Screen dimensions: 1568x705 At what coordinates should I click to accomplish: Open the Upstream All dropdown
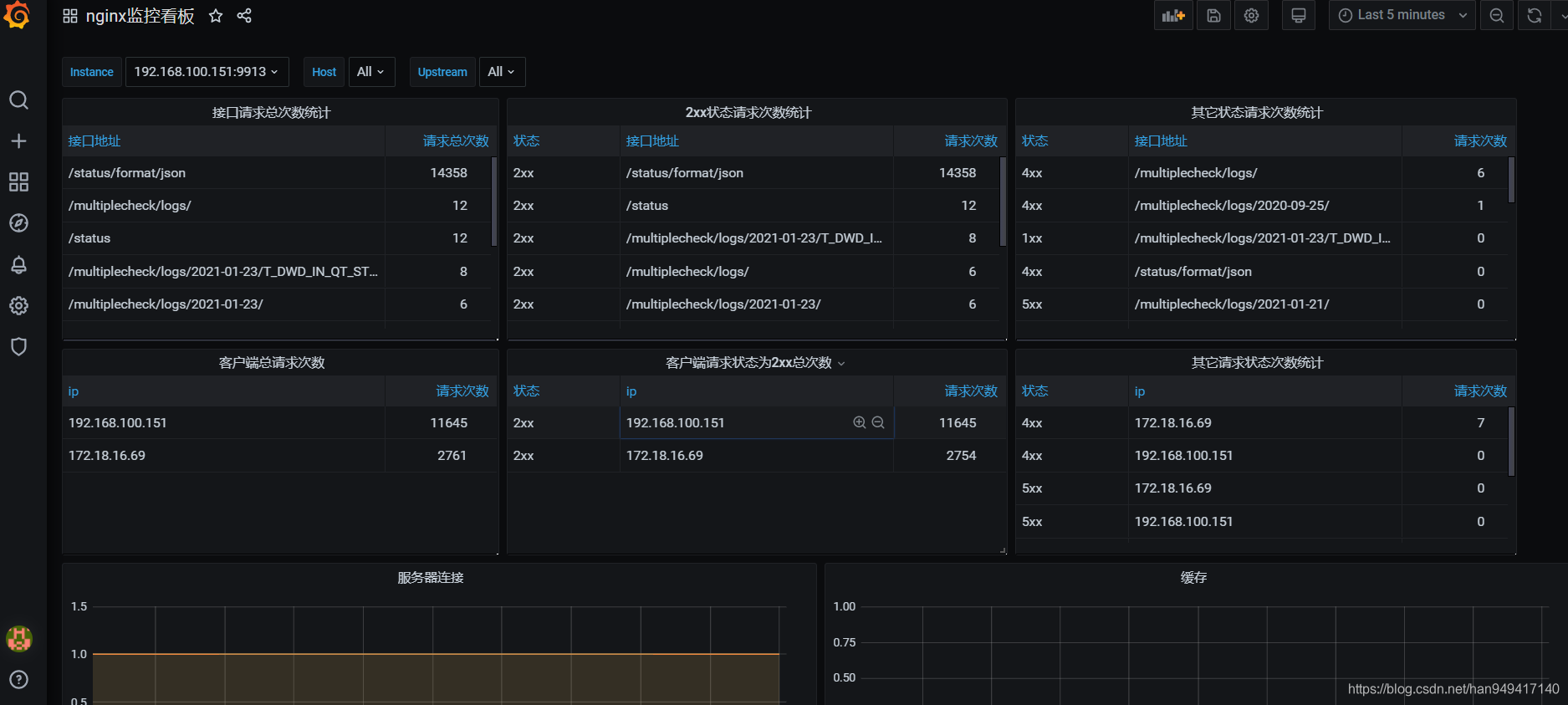(502, 72)
